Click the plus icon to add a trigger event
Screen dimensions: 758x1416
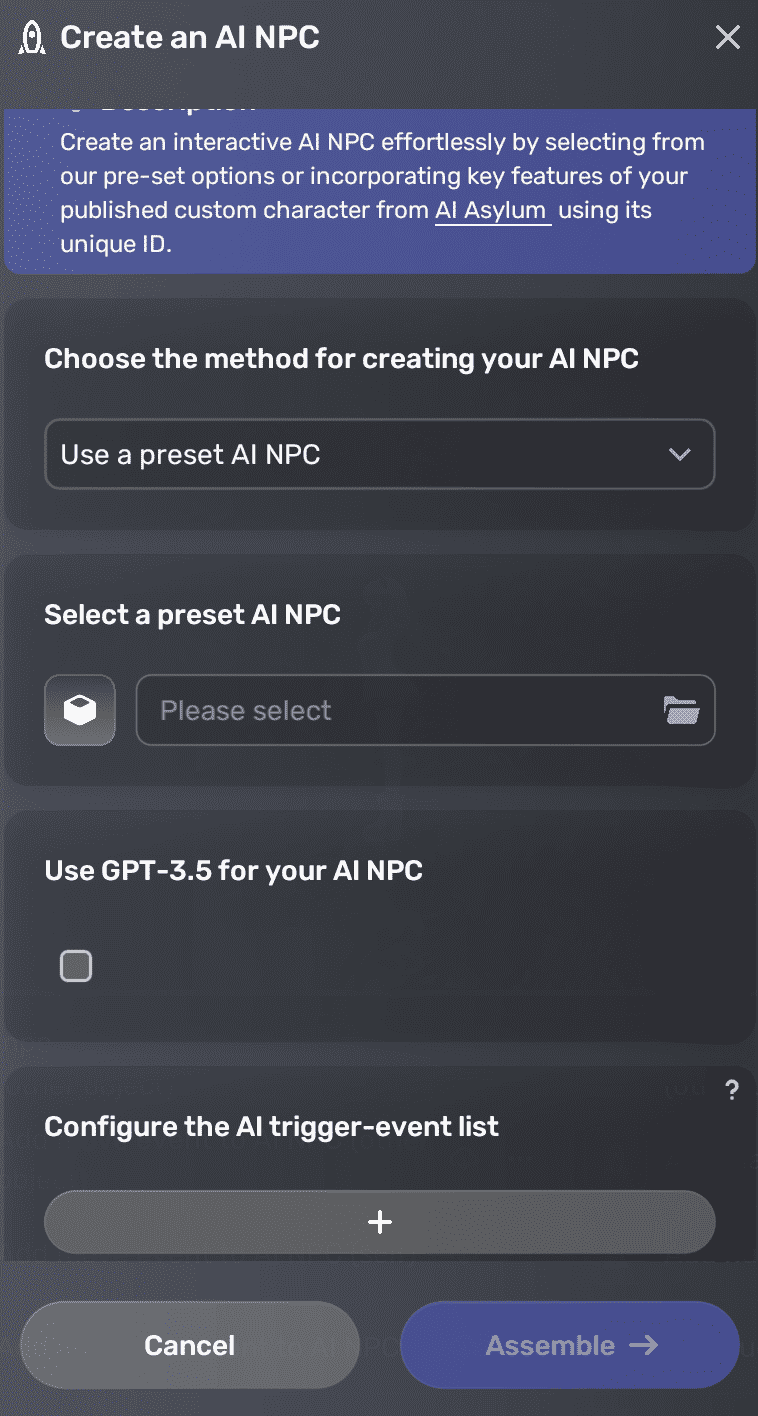[379, 1221]
